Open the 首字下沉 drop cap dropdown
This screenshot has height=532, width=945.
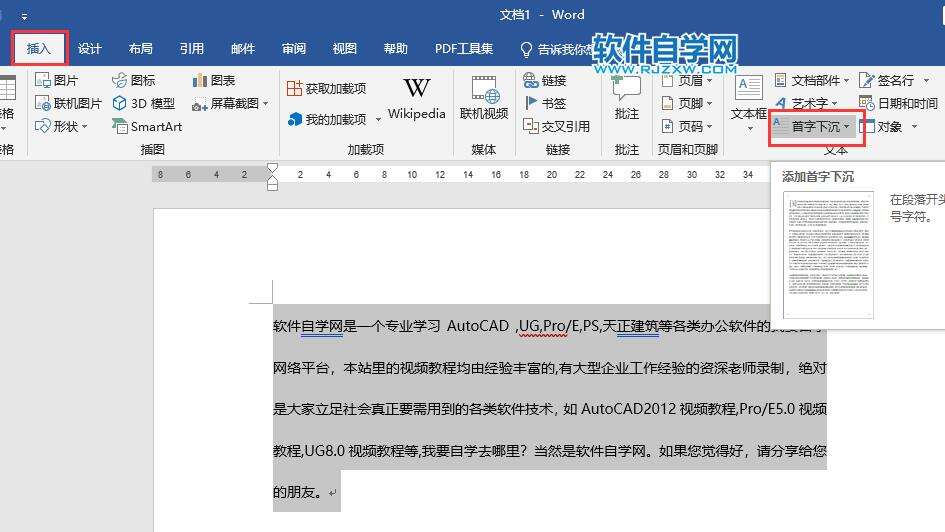click(x=816, y=127)
